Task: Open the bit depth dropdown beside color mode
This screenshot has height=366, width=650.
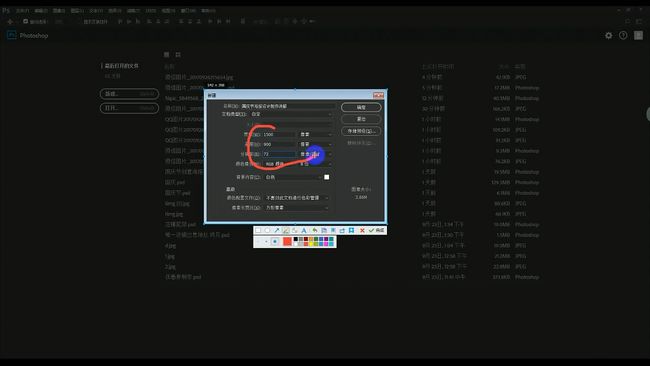Action: click(x=316, y=164)
